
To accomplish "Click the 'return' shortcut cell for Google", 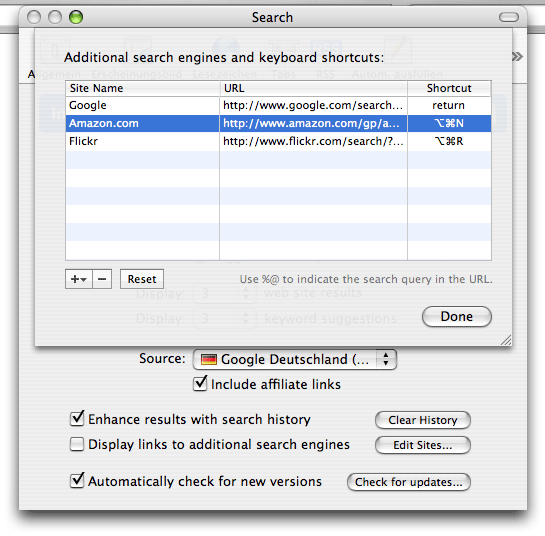I will 449,105.
